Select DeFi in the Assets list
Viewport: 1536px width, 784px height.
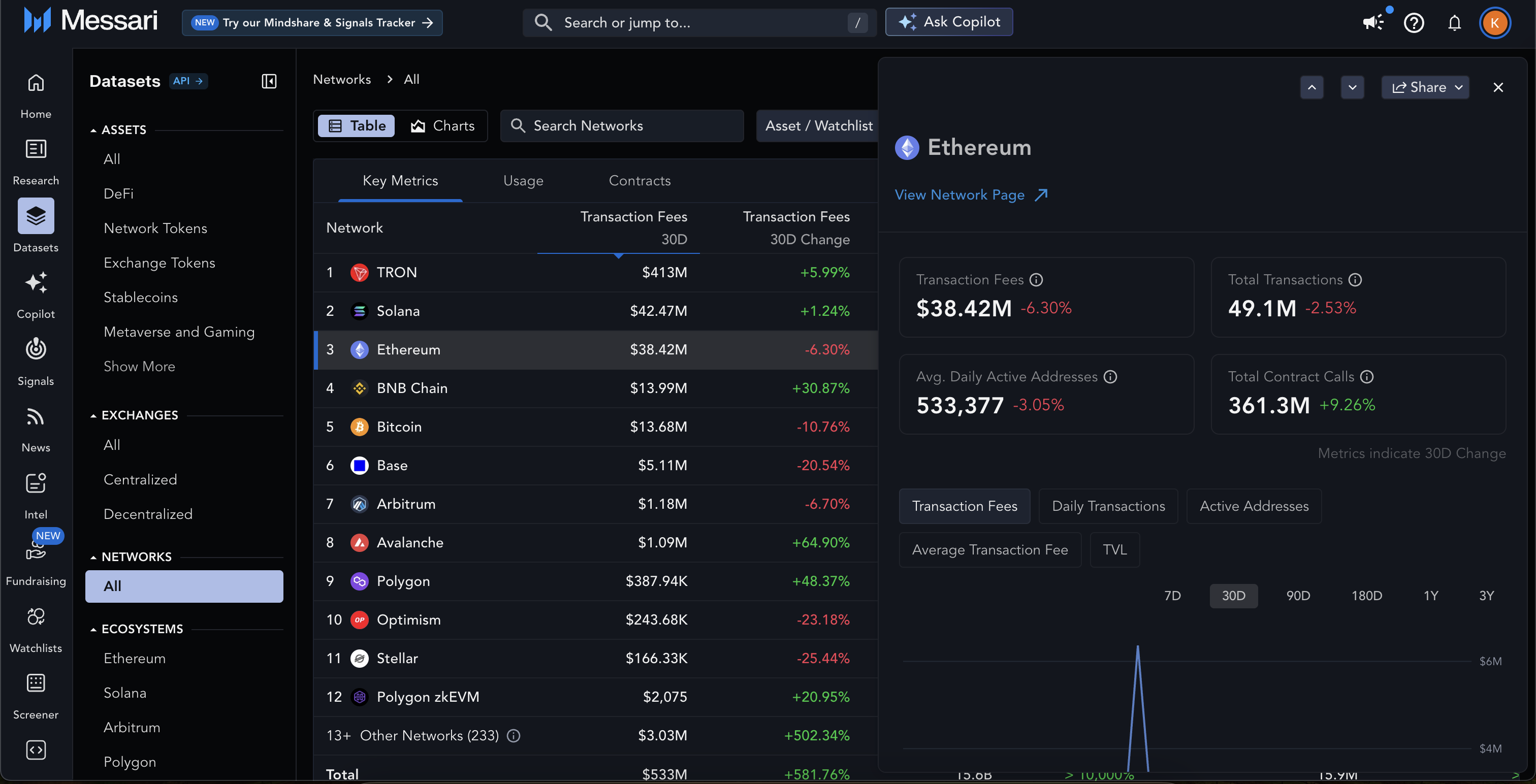pyautogui.click(x=119, y=194)
